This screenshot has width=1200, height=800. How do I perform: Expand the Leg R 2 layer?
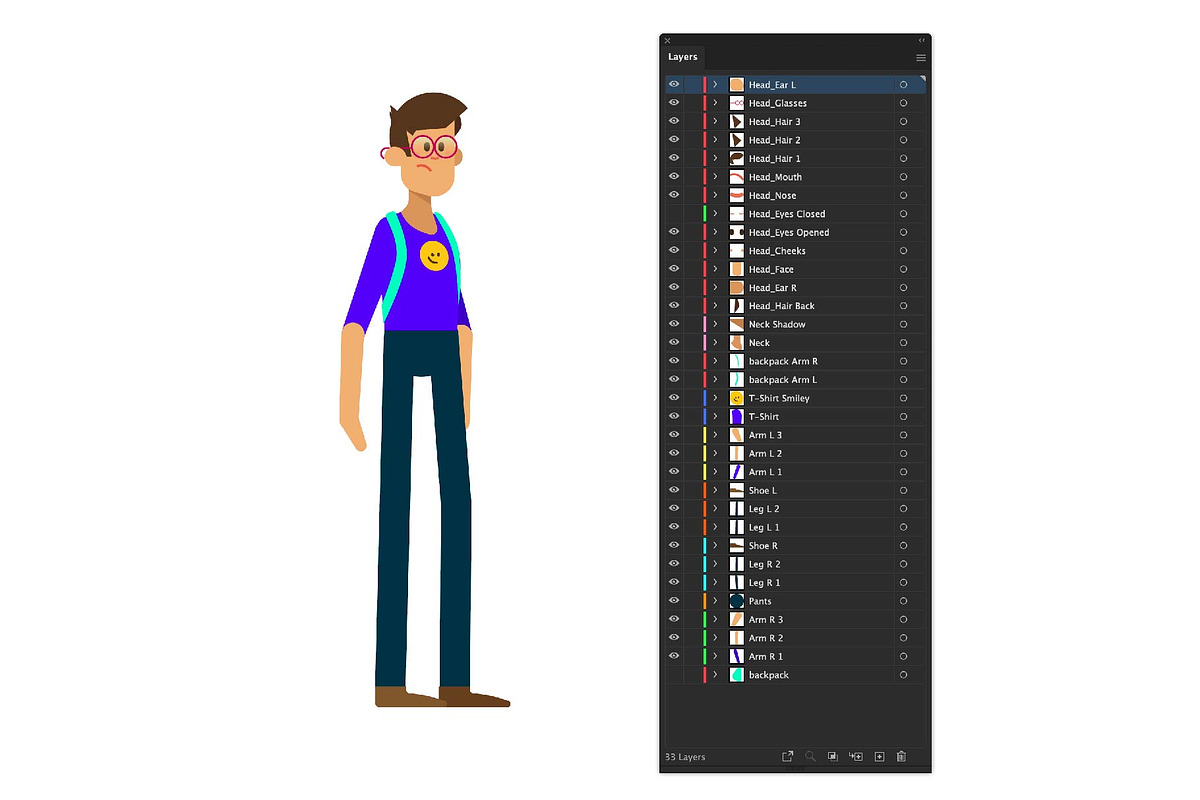click(715, 564)
